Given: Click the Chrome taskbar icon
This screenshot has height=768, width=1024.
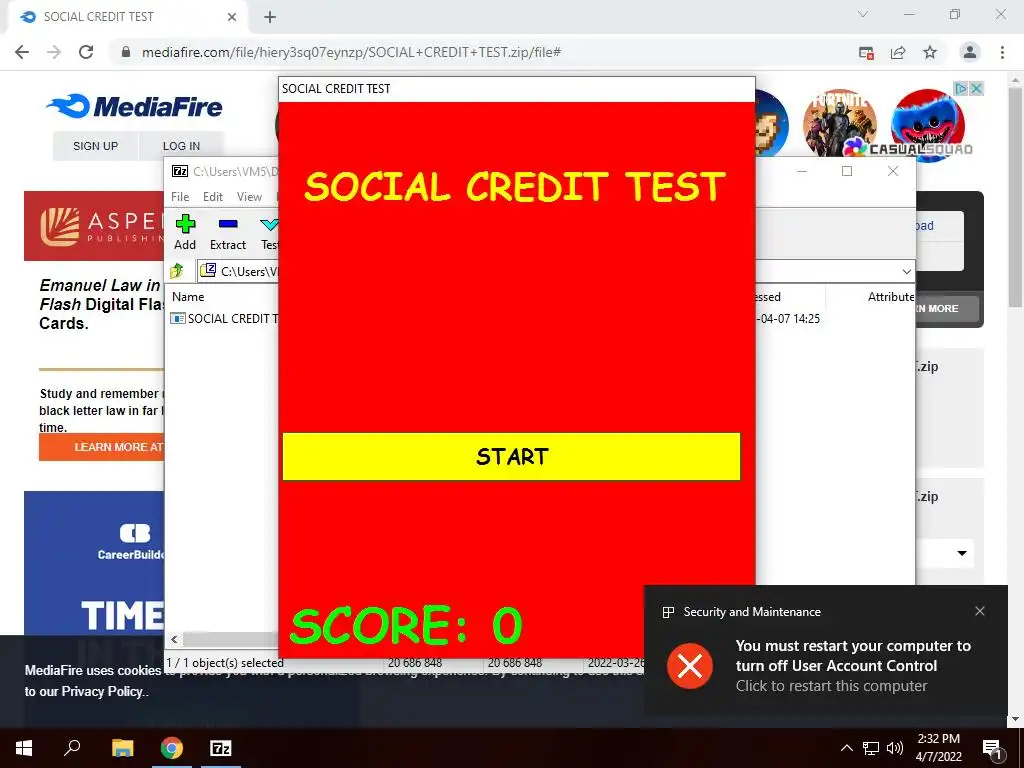Looking at the screenshot, I should tap(172, 748).
